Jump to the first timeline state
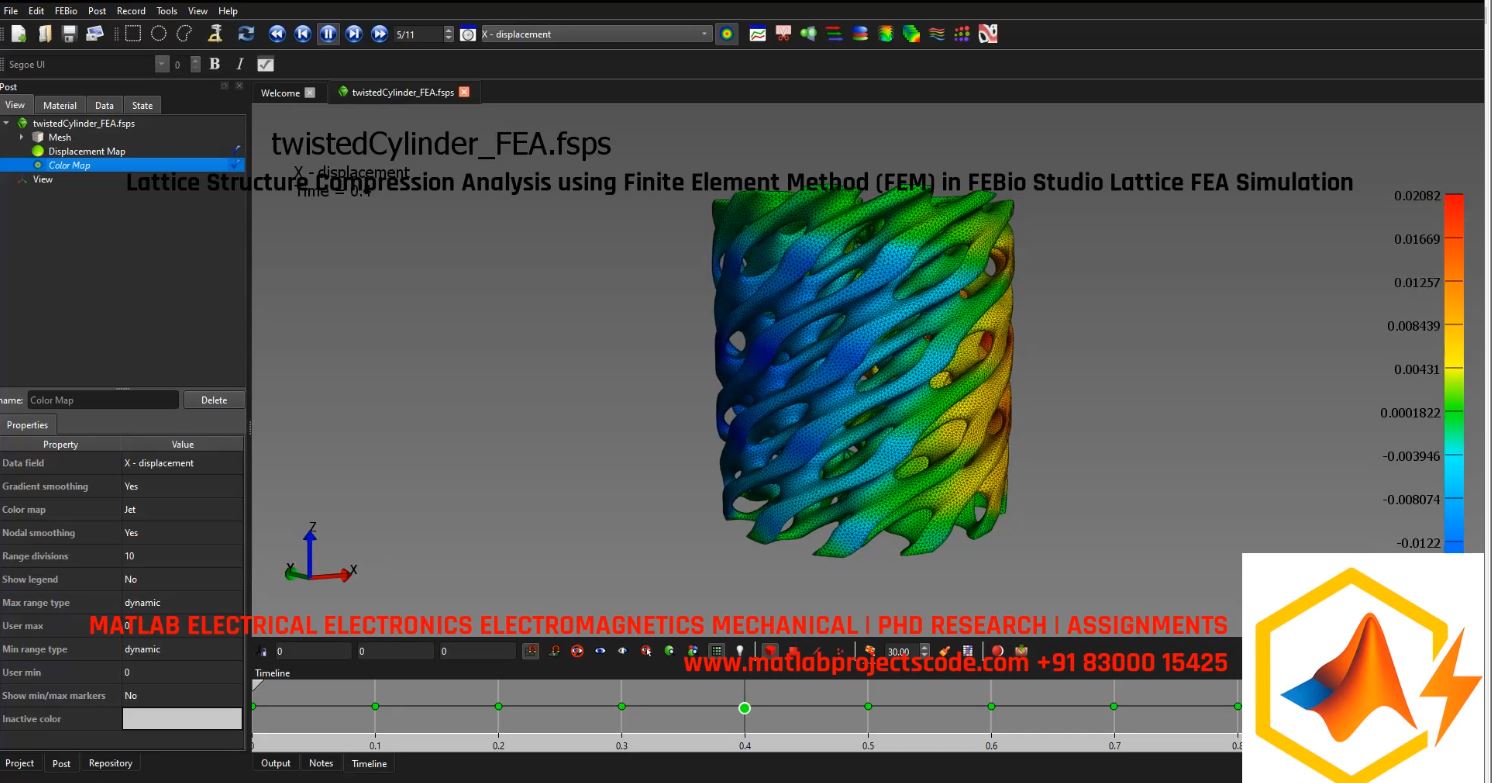Screen dimensions: 1492x783 302,33
